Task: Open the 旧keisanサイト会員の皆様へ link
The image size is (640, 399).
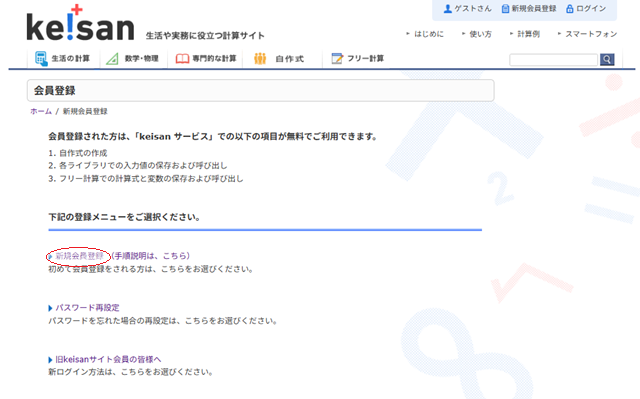Action: [x=108, y=359]
